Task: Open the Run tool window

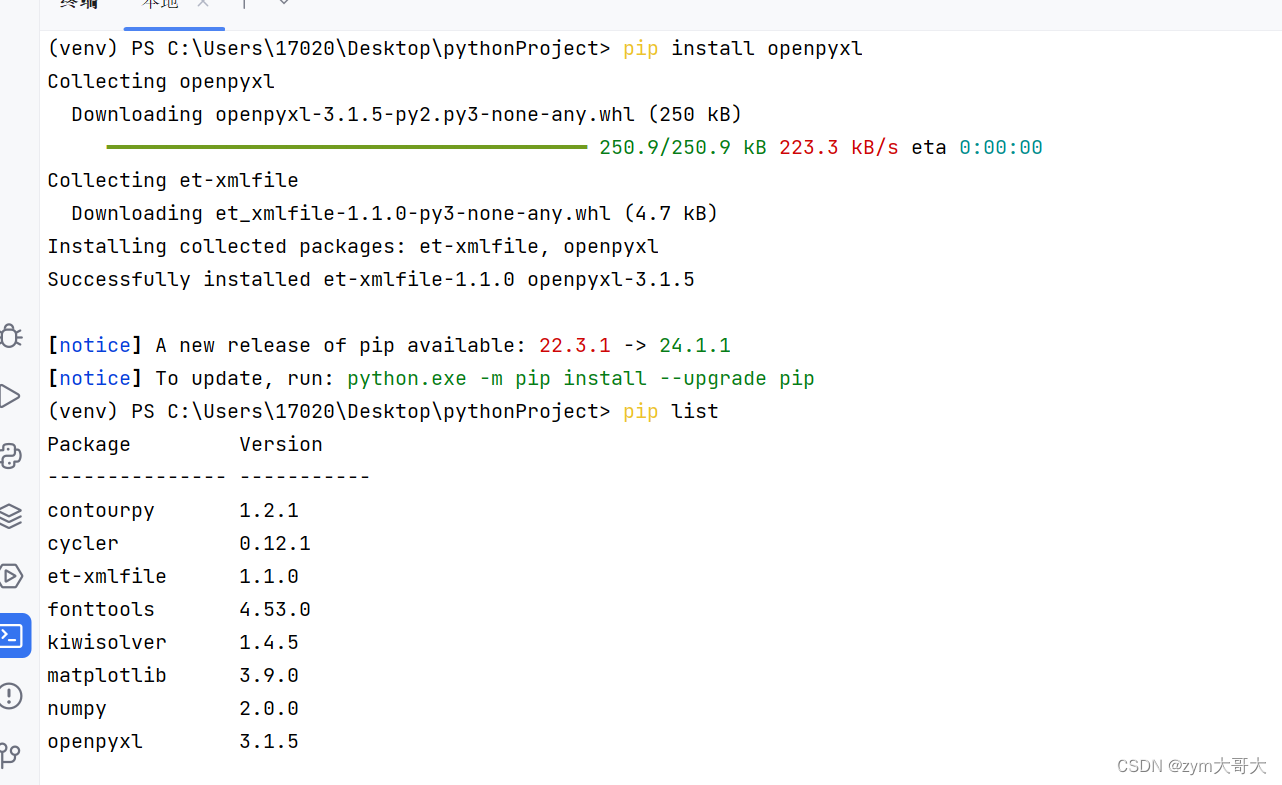Action: 12,396
